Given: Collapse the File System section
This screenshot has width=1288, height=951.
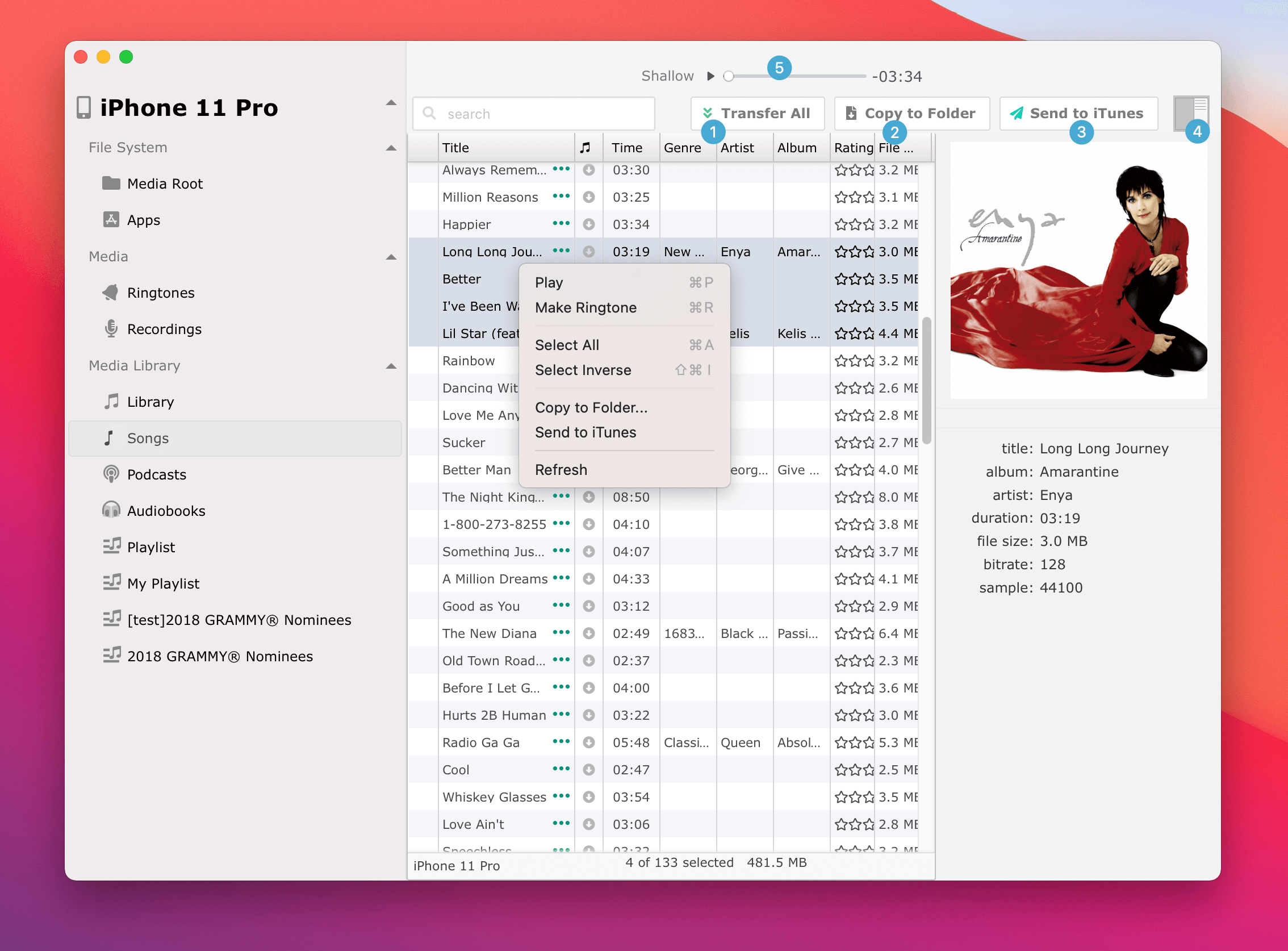Looking at the screenshot, I should [x=391, y=148].
